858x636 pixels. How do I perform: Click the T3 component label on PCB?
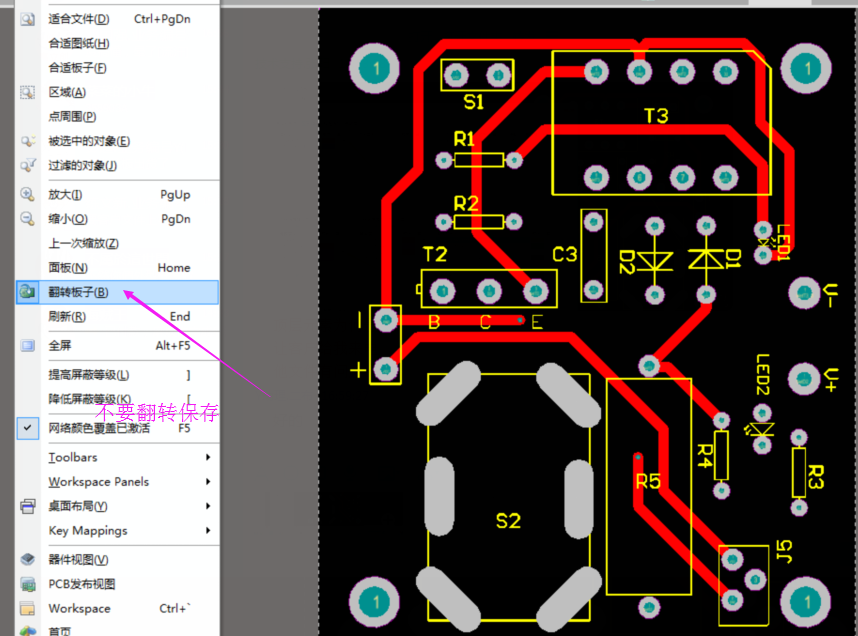655,116
